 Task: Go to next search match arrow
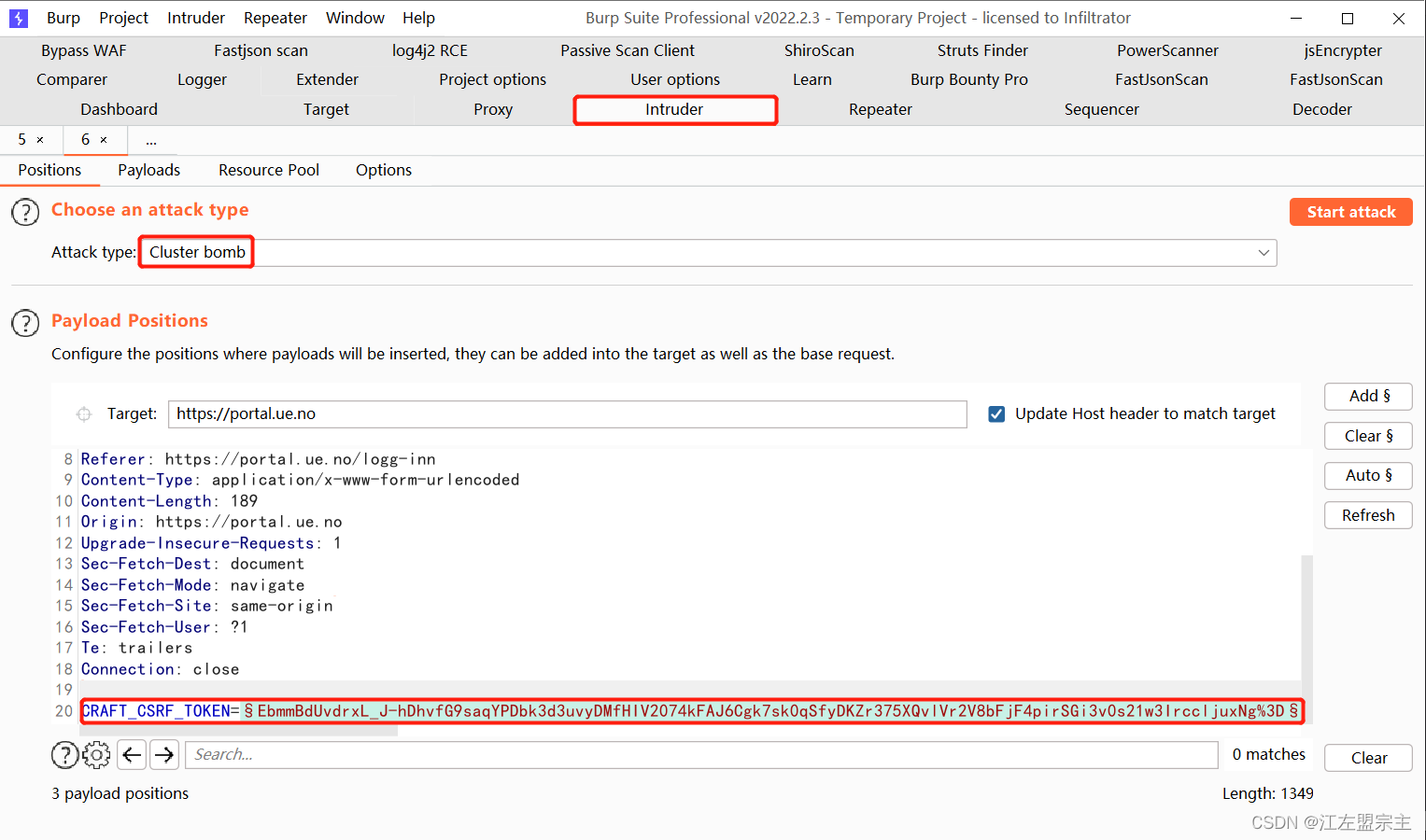coord(164,754)
